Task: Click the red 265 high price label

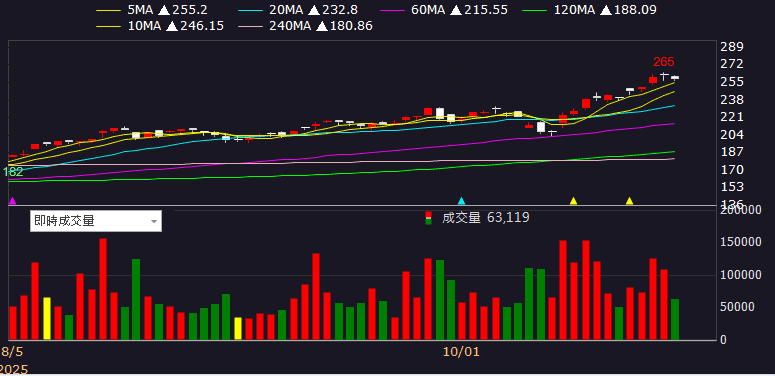Action: coord(664,62)
